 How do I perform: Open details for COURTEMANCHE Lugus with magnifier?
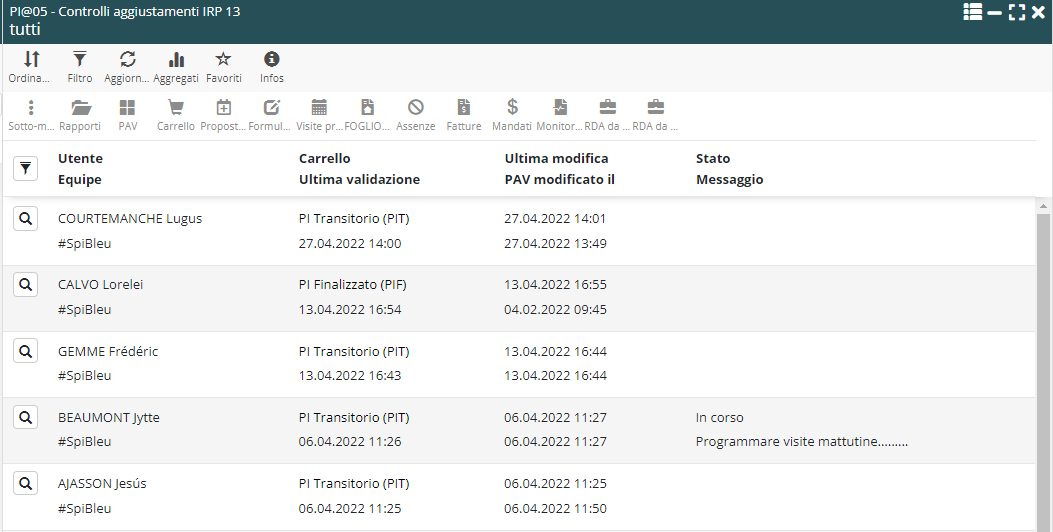[26, 219]
